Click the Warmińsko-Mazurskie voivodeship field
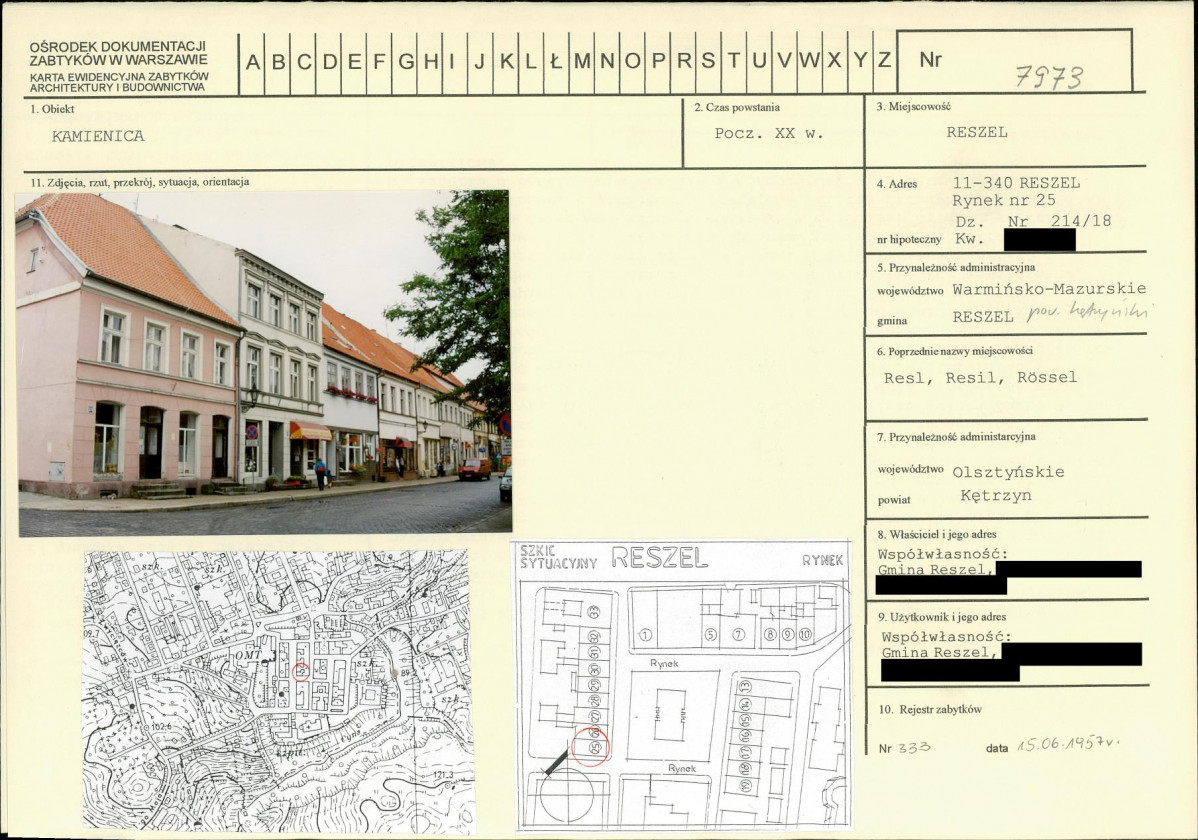This screenshot has height=840, width=1198. click(x=1049, y=289)
